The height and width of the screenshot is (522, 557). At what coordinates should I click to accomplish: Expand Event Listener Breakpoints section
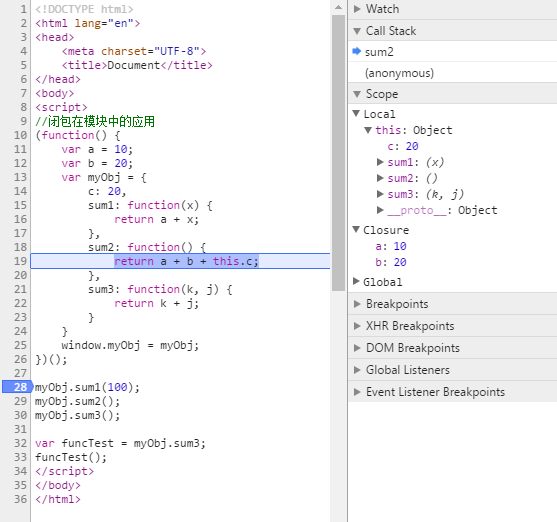[357, 392]
